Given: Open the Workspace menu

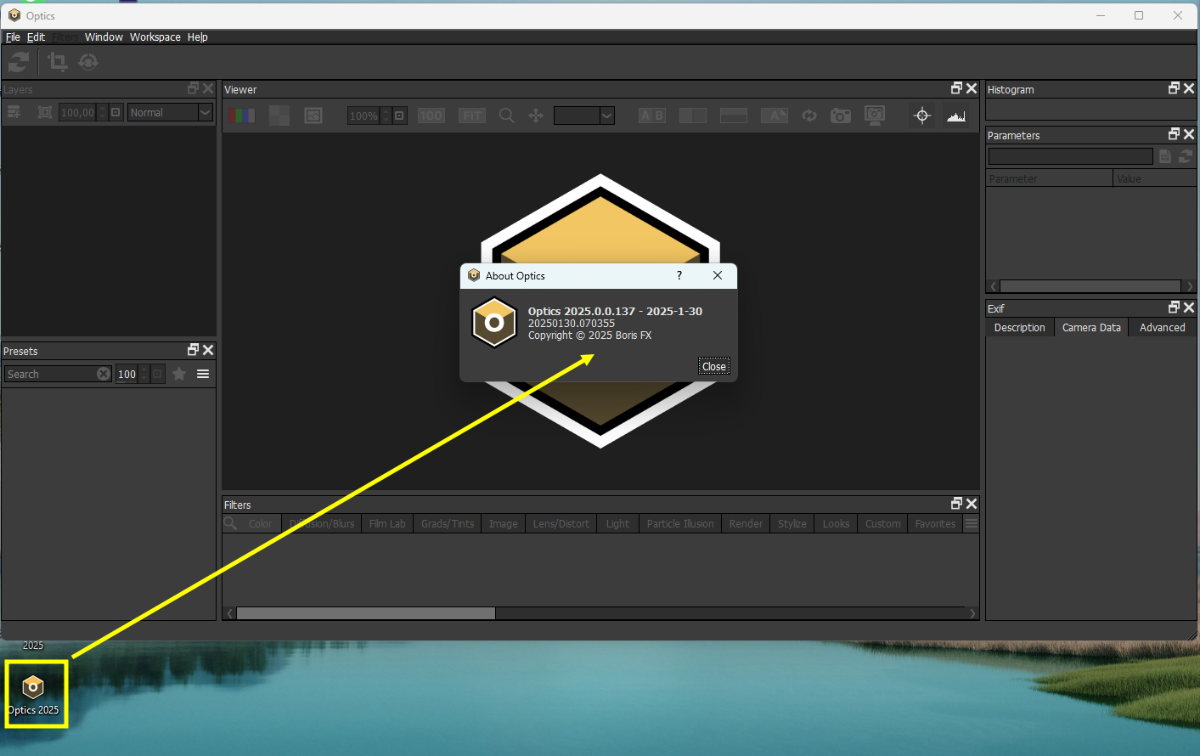Looking at the screenshot, I should point(155,37).
